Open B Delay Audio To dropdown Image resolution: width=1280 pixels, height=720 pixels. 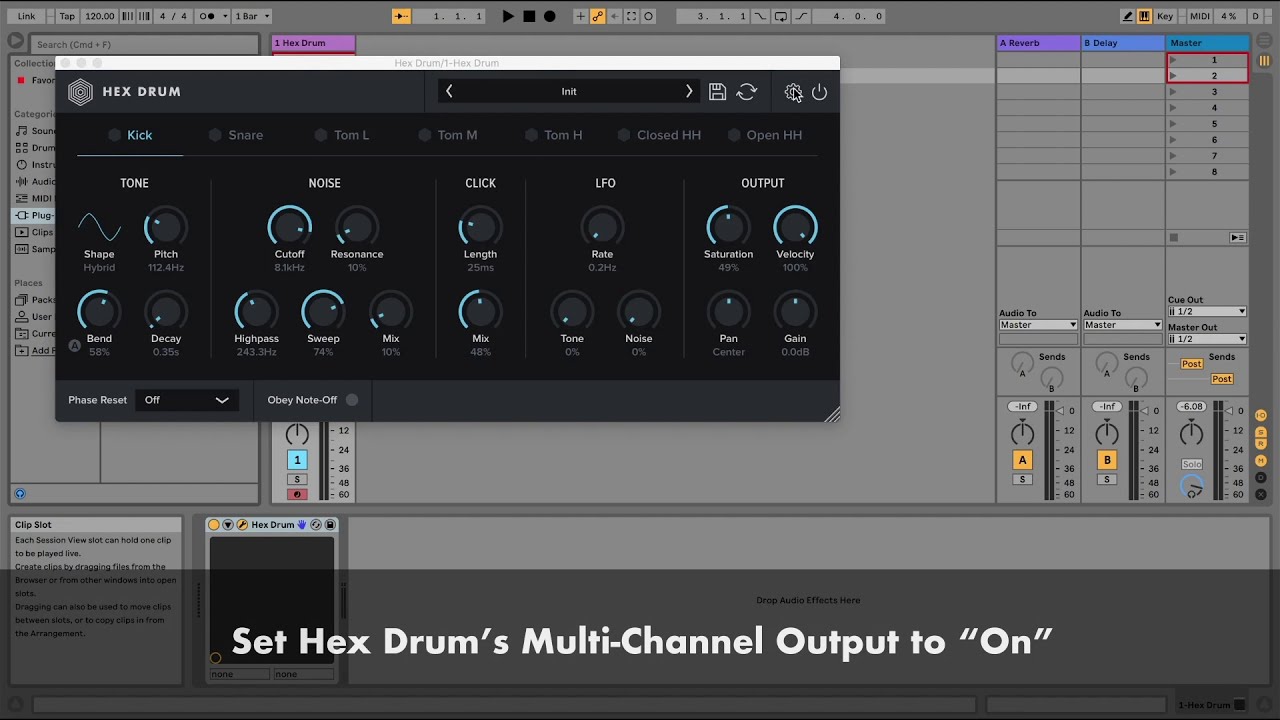coord(1122,325)
